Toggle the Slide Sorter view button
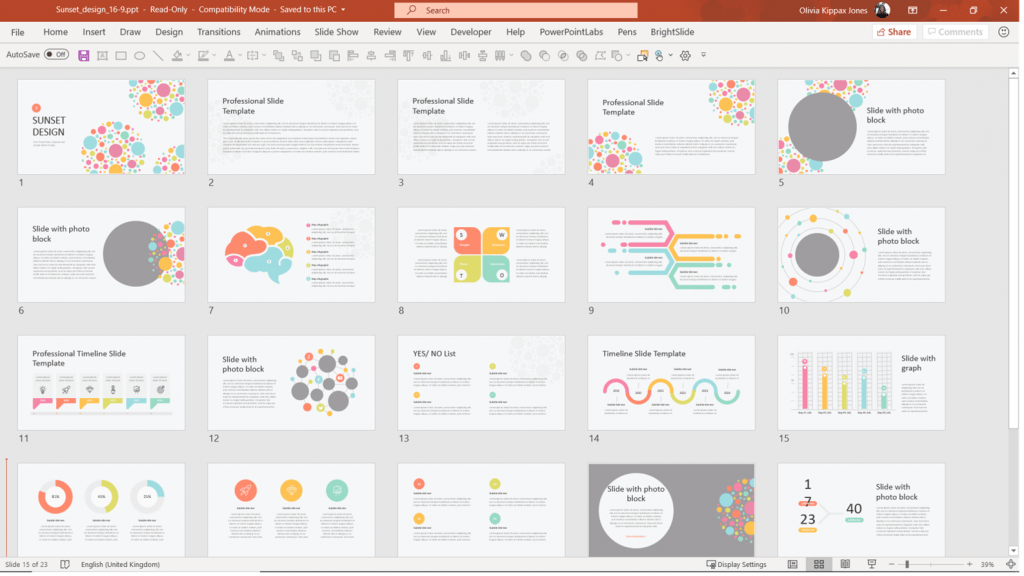Screen dimensions: 1024x576 coord(818,563)
